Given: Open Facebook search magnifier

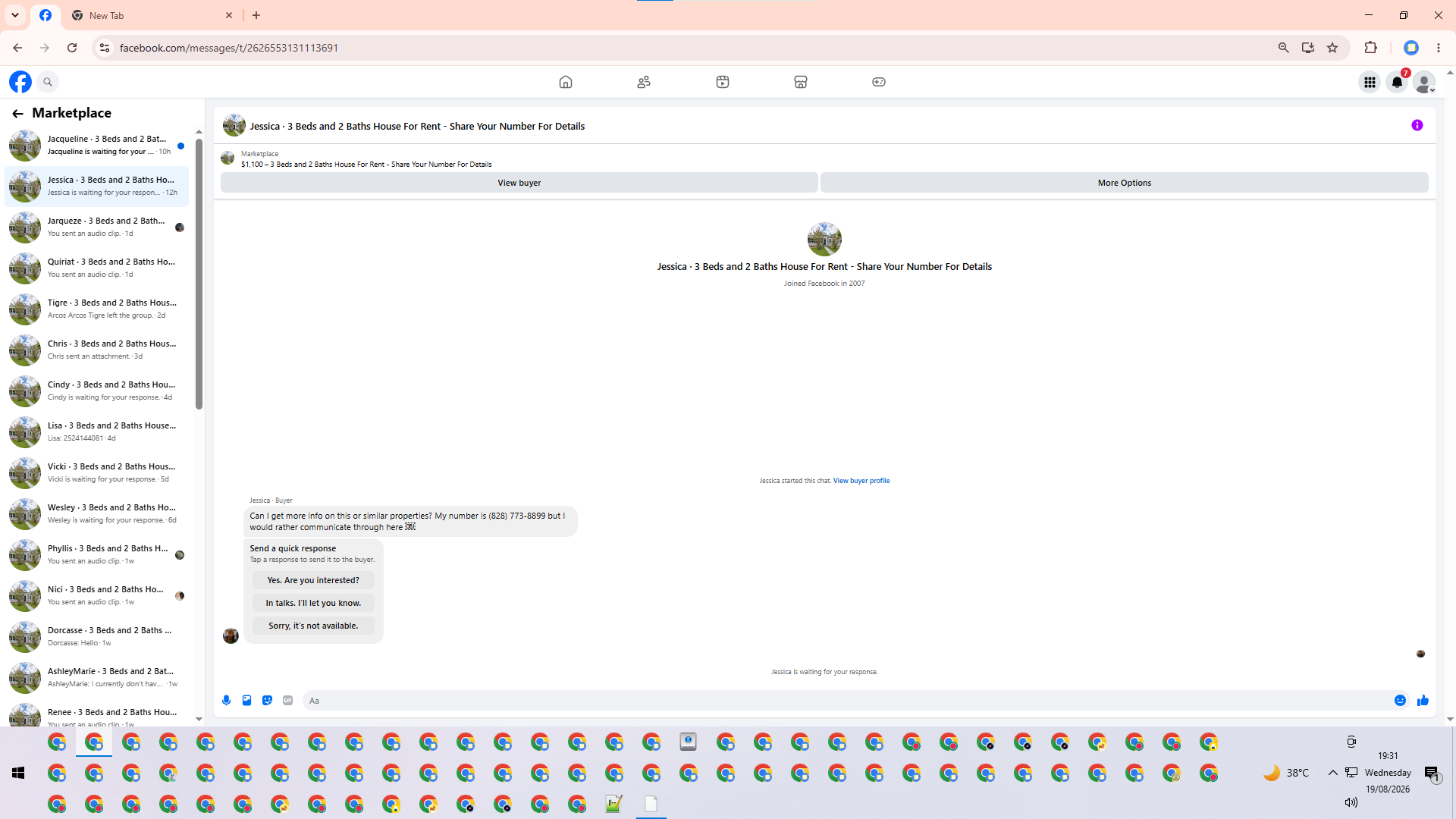Looking at the screenshot, I should tap(48, 82).
